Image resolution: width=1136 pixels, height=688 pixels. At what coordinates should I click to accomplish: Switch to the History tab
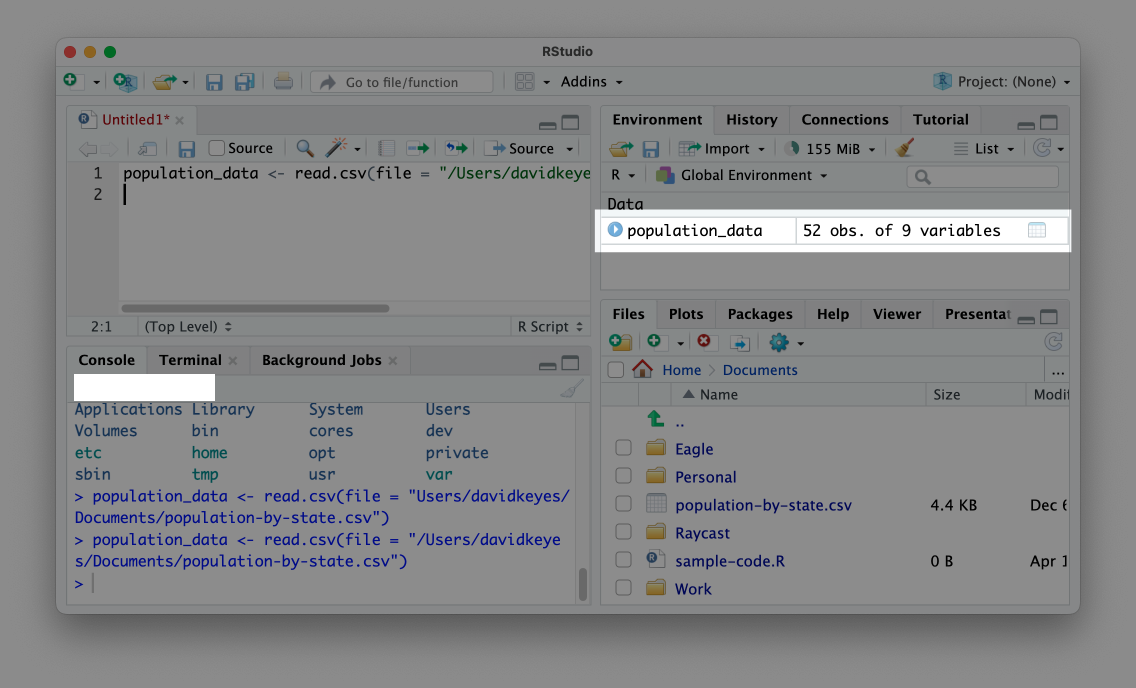[751, 119]
